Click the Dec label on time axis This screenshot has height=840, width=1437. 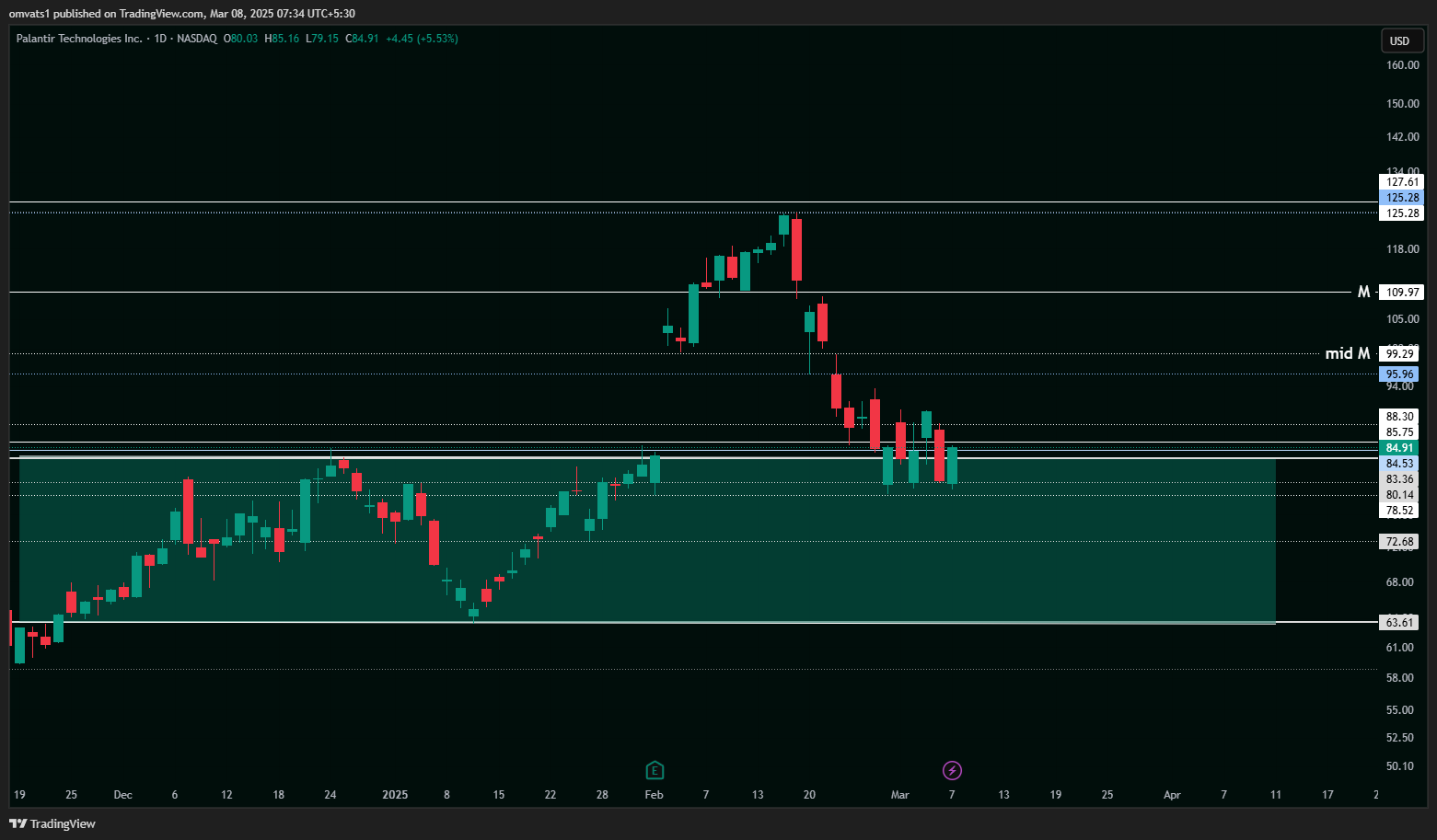(122, 795)
